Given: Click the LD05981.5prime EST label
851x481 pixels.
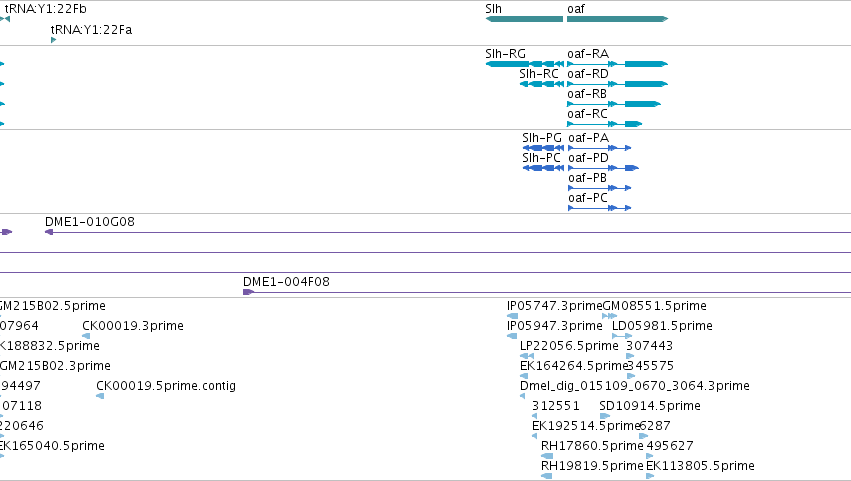Looking at the screenshot, I should click(662, 326).
